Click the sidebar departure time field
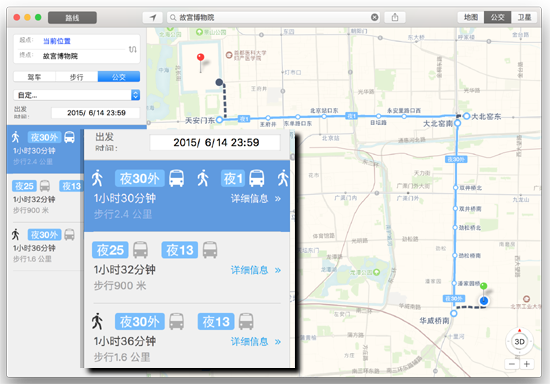 coord(95,113)
